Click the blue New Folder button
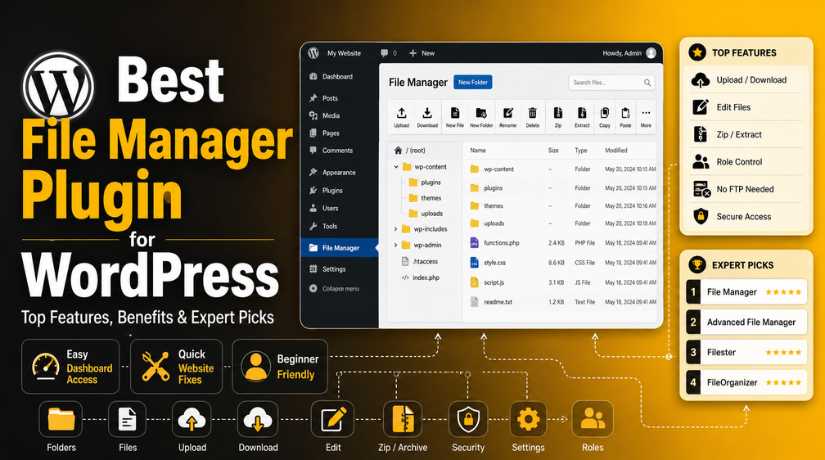The height and width of the screenshot is (460, 825). coord(472,82)
